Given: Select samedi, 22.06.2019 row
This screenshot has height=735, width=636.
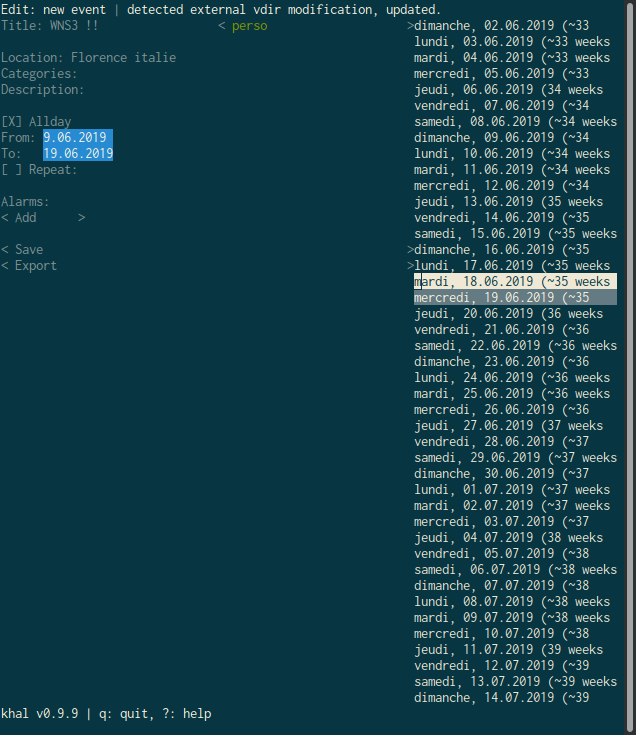Looking at the screenshot, I should [x=515, y=345].
